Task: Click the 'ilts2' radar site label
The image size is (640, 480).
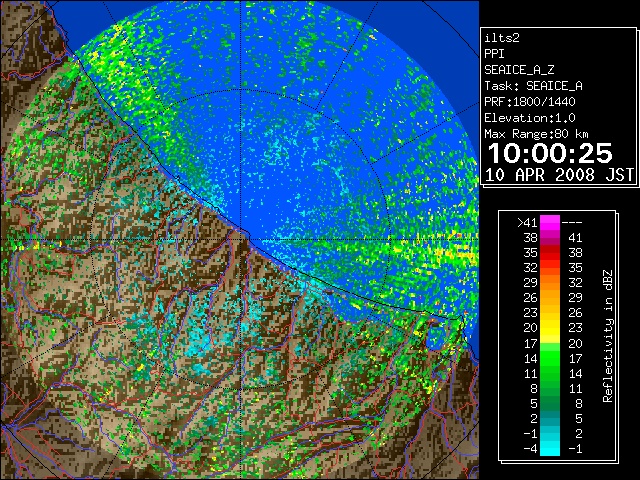Action: [502, 38]
